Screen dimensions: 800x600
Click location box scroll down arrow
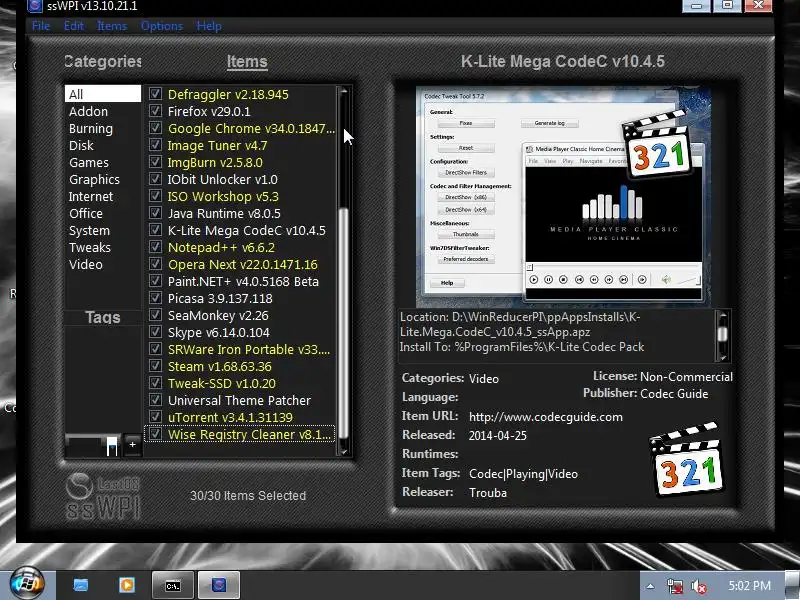[722, 357]
